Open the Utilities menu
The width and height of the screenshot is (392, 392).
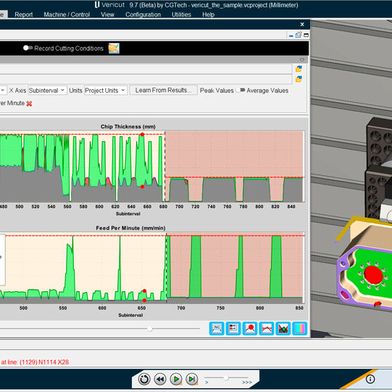181,15
